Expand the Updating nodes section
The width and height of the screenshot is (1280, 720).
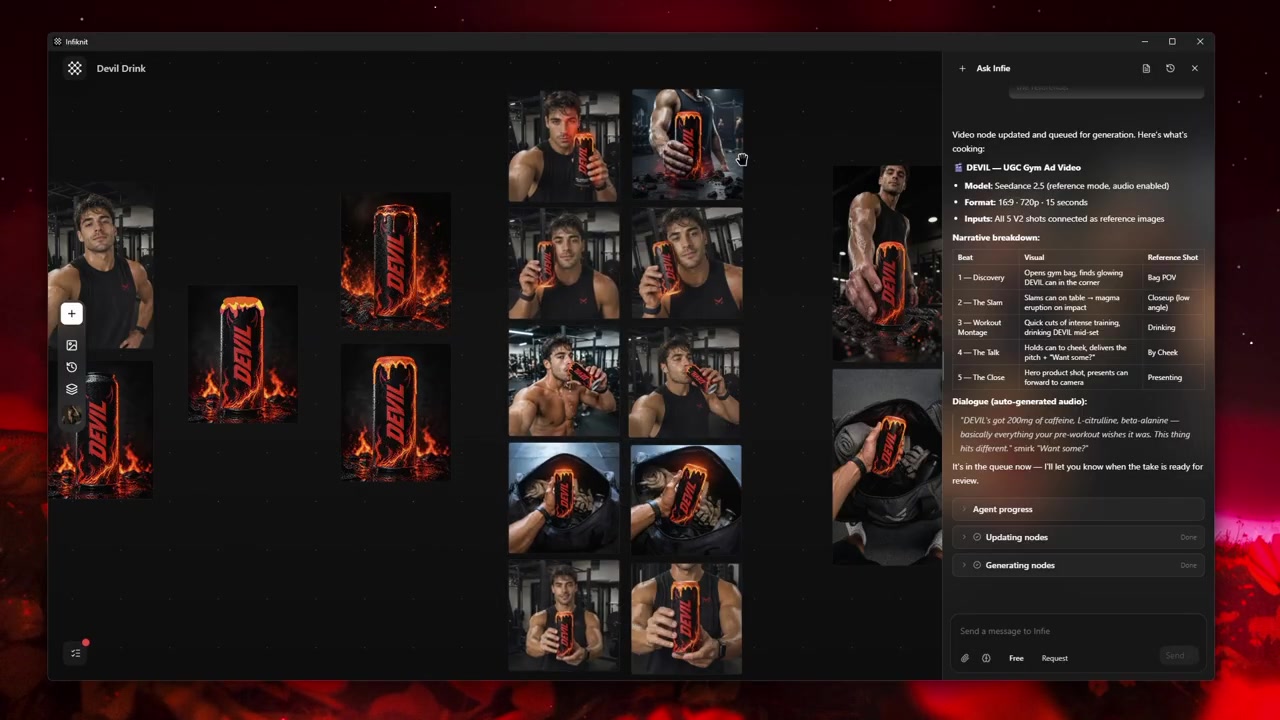click(1078, 537)
